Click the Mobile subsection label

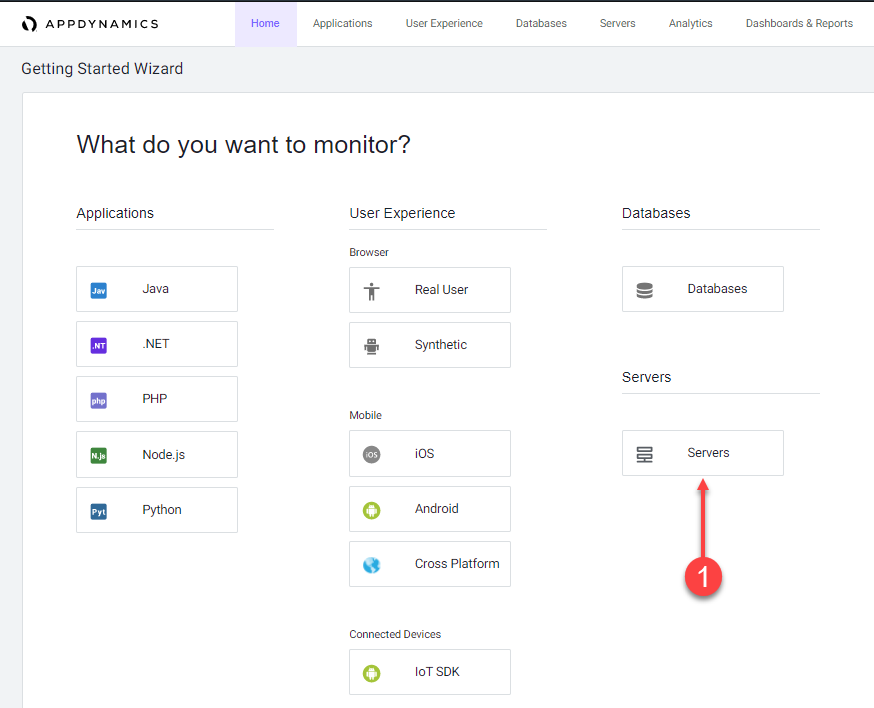366,415
